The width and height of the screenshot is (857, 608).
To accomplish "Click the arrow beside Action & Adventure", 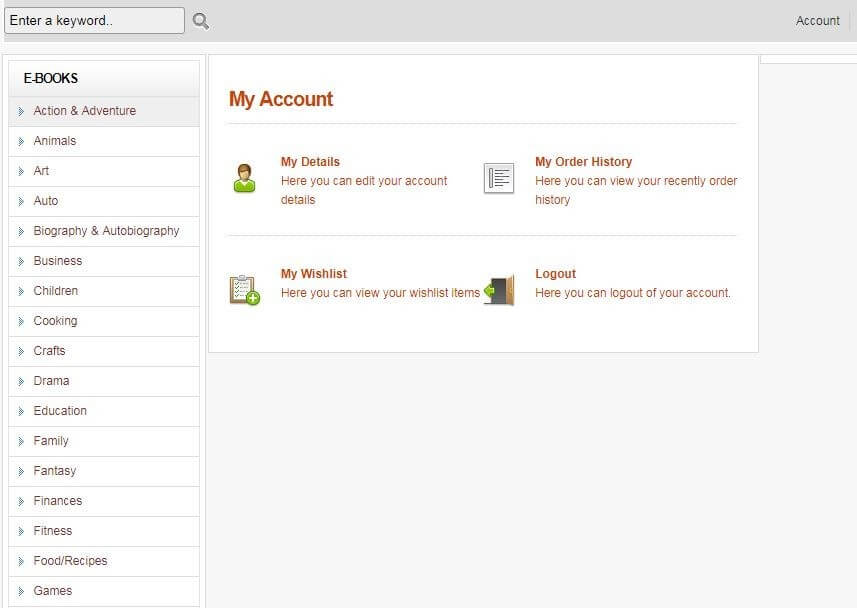I will tap(21, 112).
